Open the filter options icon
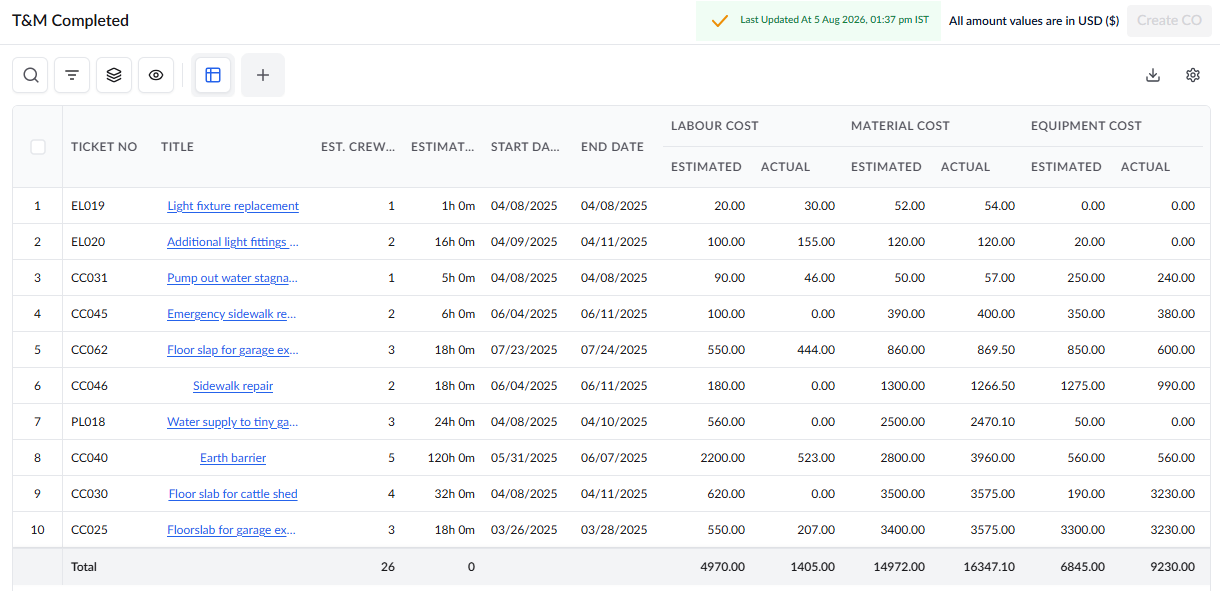Viewport: 1220px width, 591px height. click(72, 75)
